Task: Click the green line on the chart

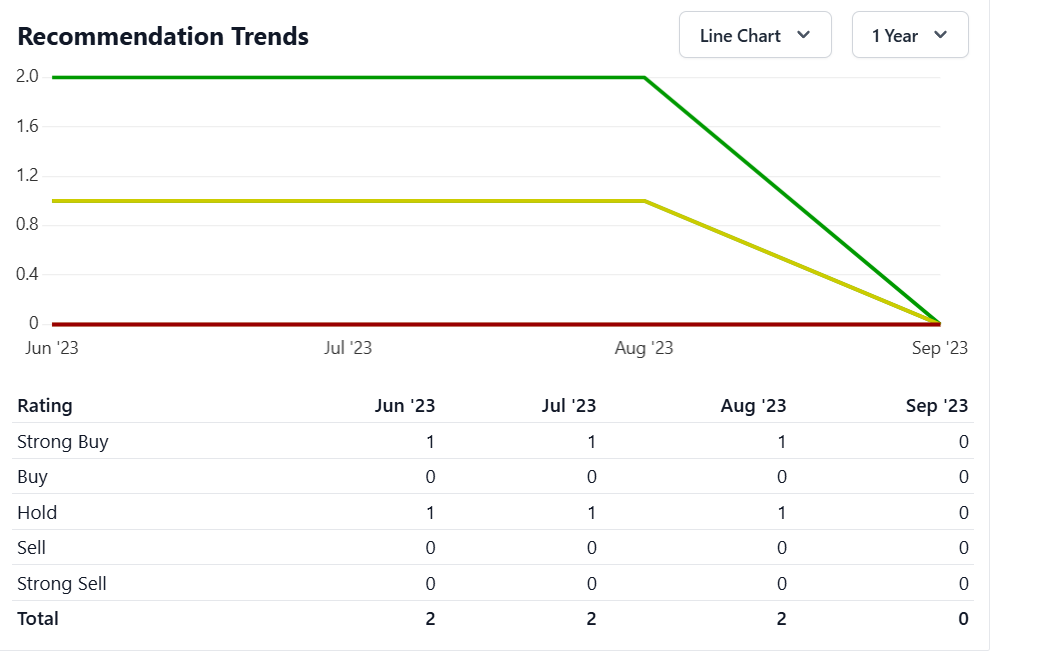Action: [350, 77]
